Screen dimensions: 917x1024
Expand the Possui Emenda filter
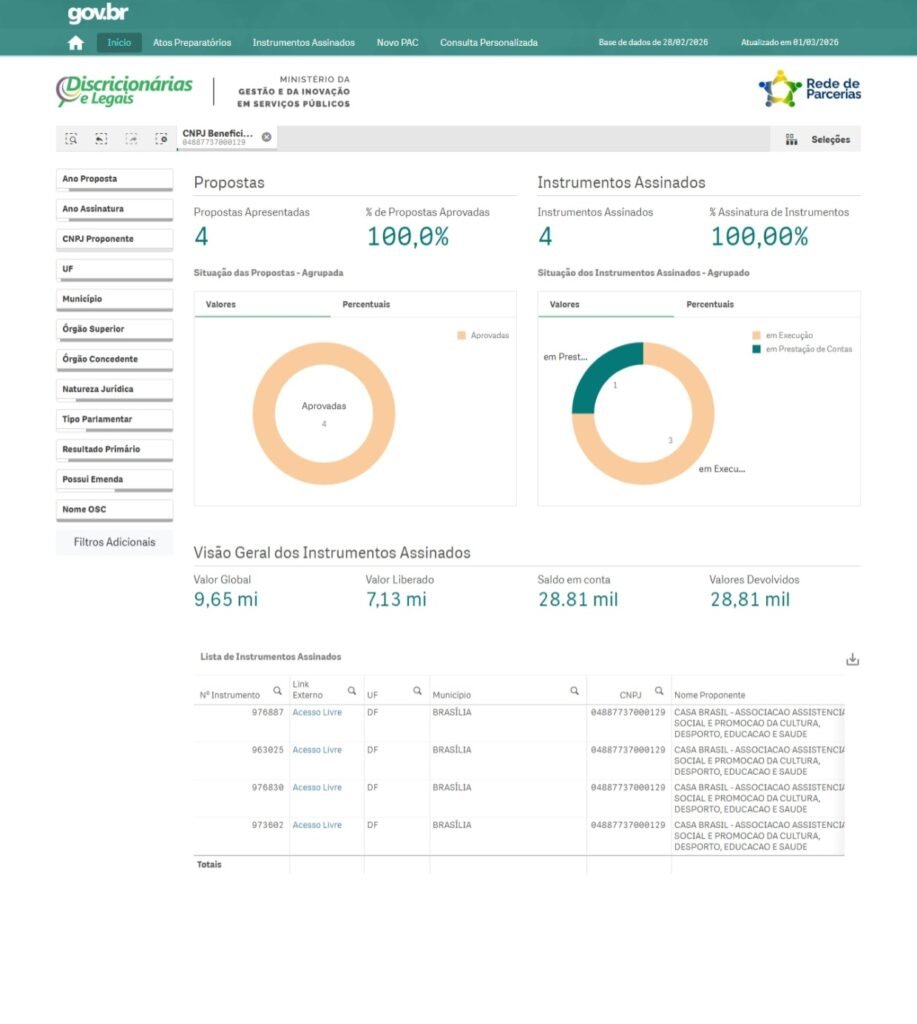[114, 479]
